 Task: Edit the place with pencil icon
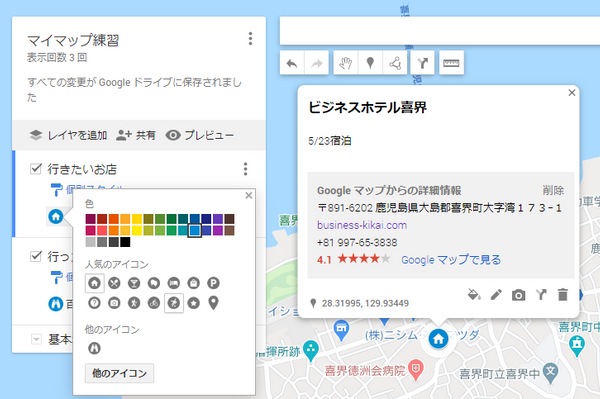tap(496, 295)
